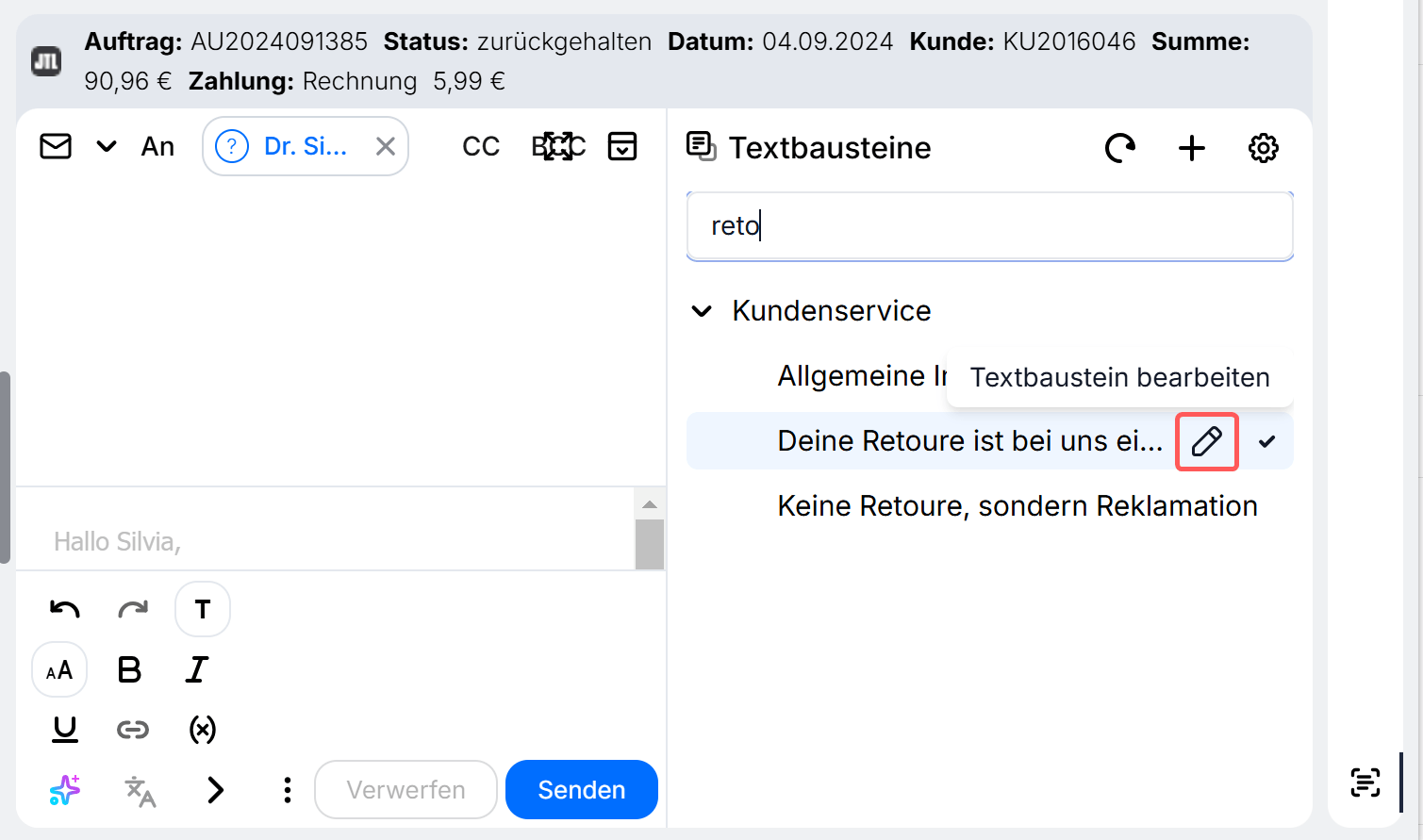Click the text lines icon on the right edge
Viewport: 1423px width, 840px height.
1365,782
